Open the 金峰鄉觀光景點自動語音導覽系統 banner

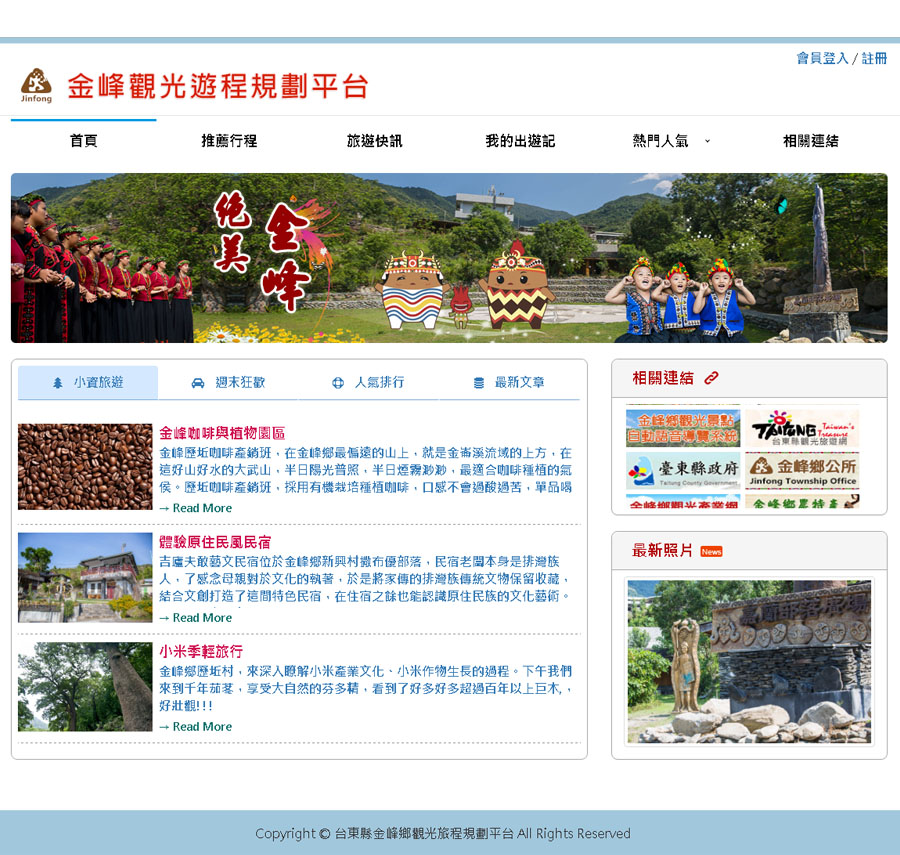point(683,428)
